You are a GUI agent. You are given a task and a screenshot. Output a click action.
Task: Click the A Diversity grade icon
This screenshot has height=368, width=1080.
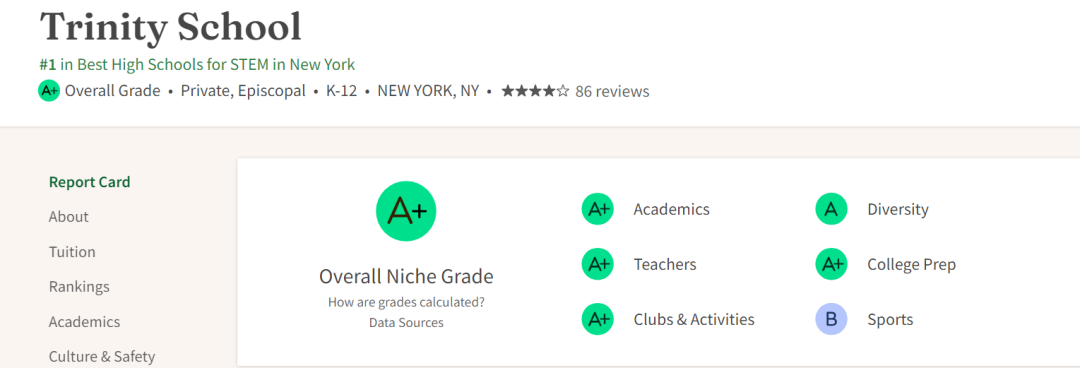tap(831, 209)
